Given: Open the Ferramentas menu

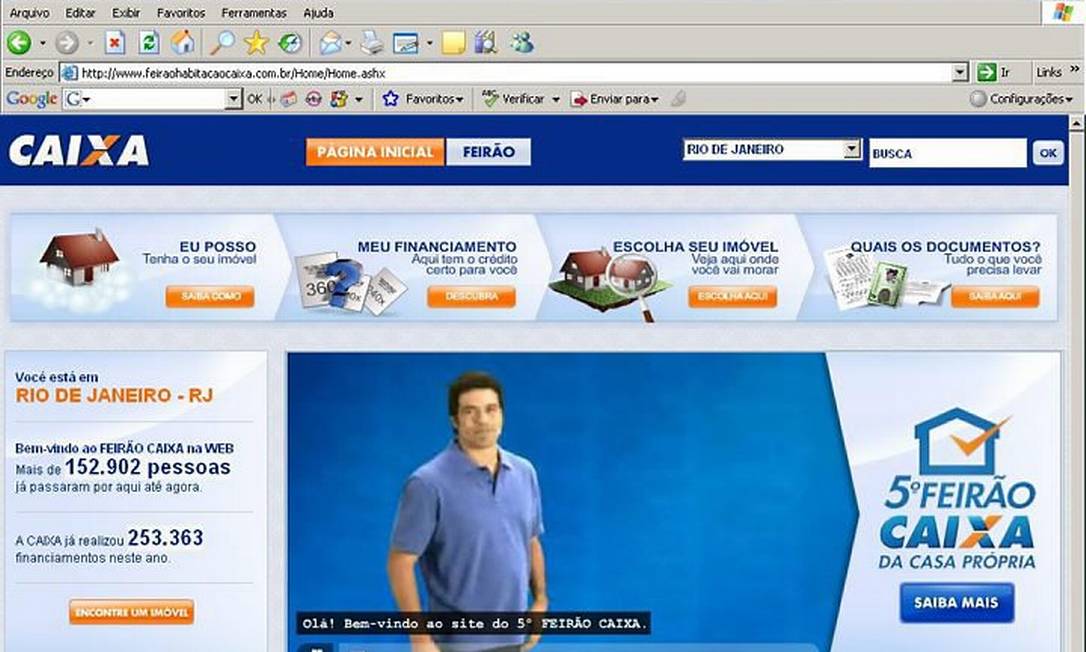Looking at the screenshot, I should coord(253,13).
